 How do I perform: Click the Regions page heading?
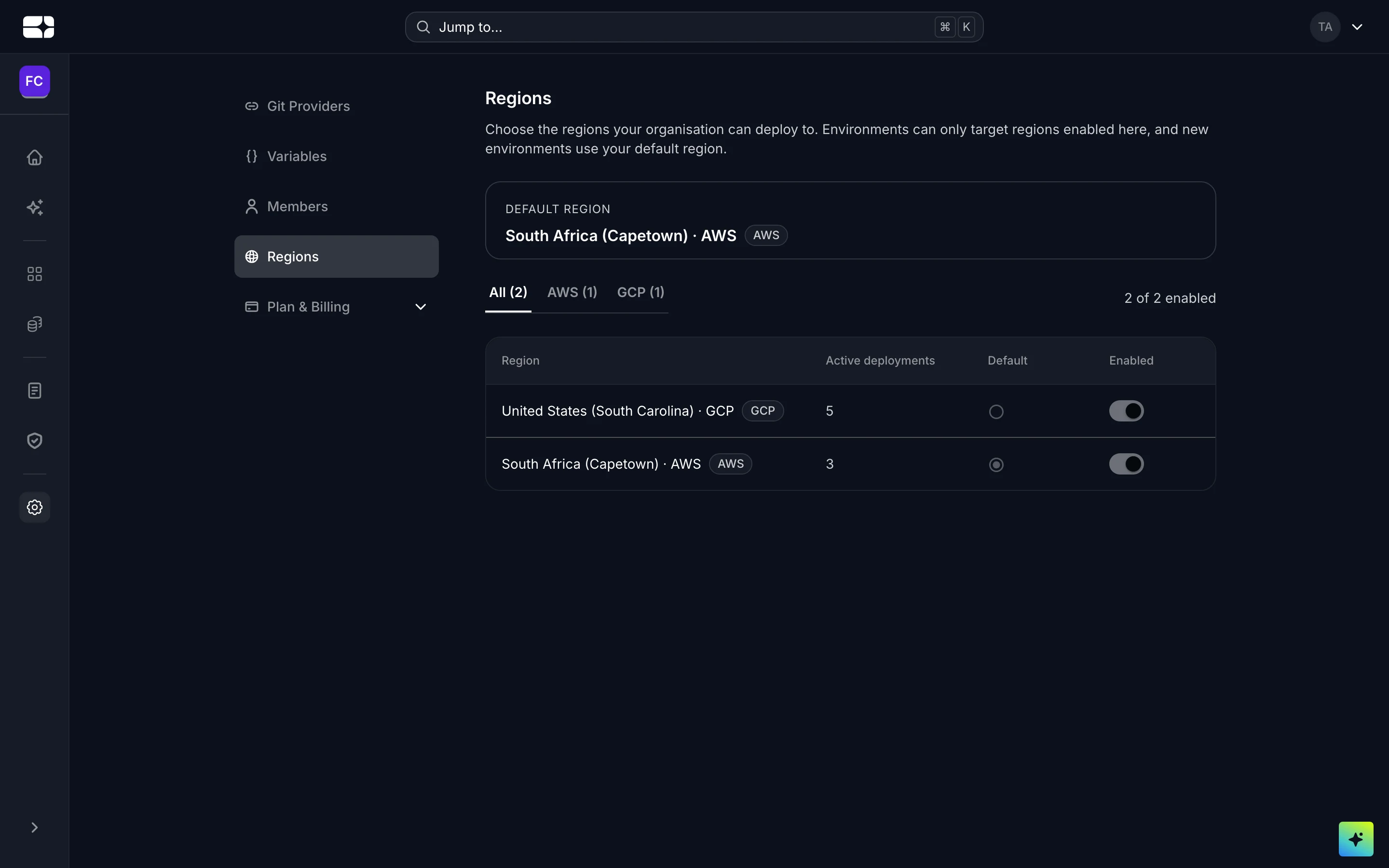(x=517, y=98)
